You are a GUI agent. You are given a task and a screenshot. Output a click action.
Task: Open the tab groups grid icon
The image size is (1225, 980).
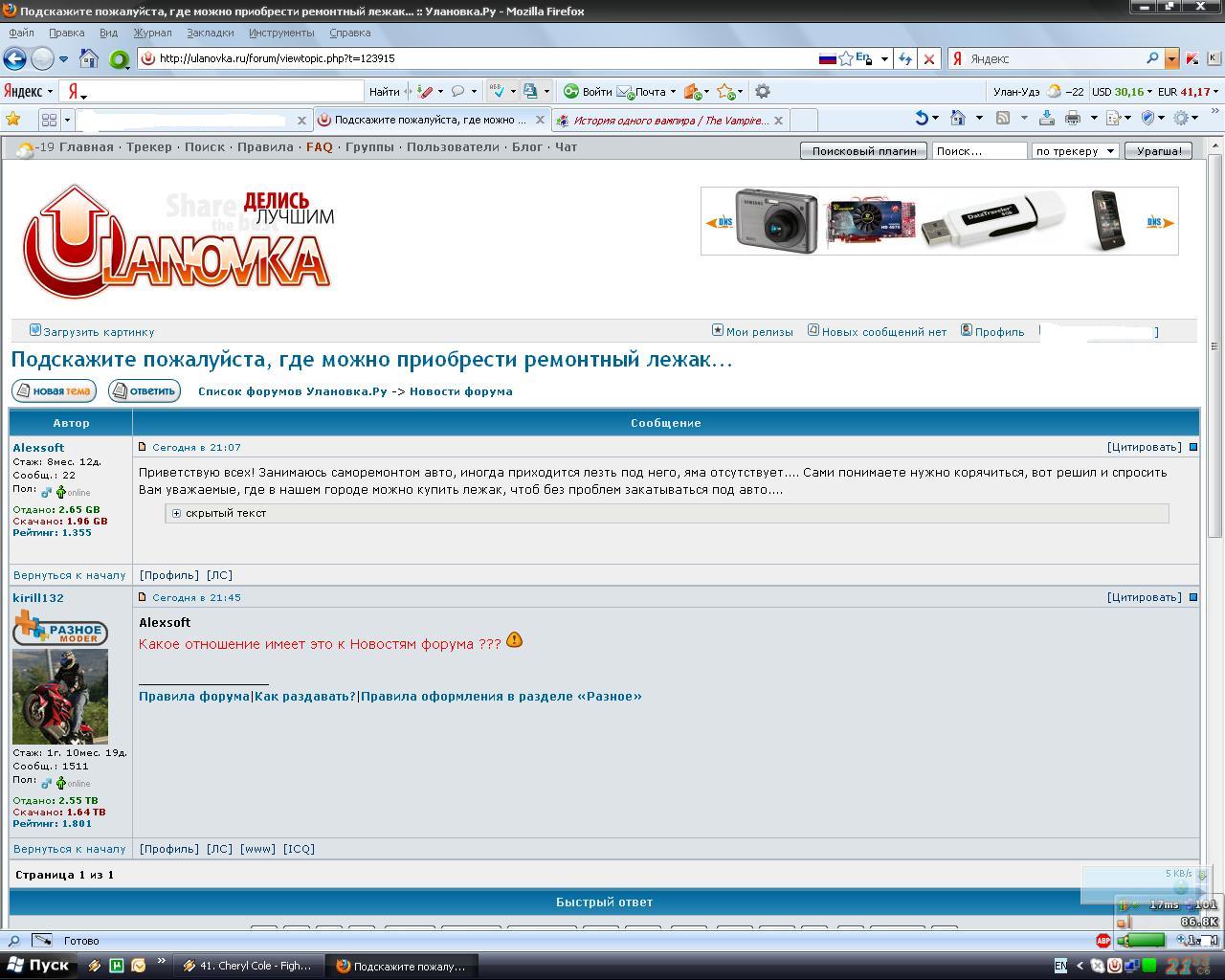coord(49,120)
